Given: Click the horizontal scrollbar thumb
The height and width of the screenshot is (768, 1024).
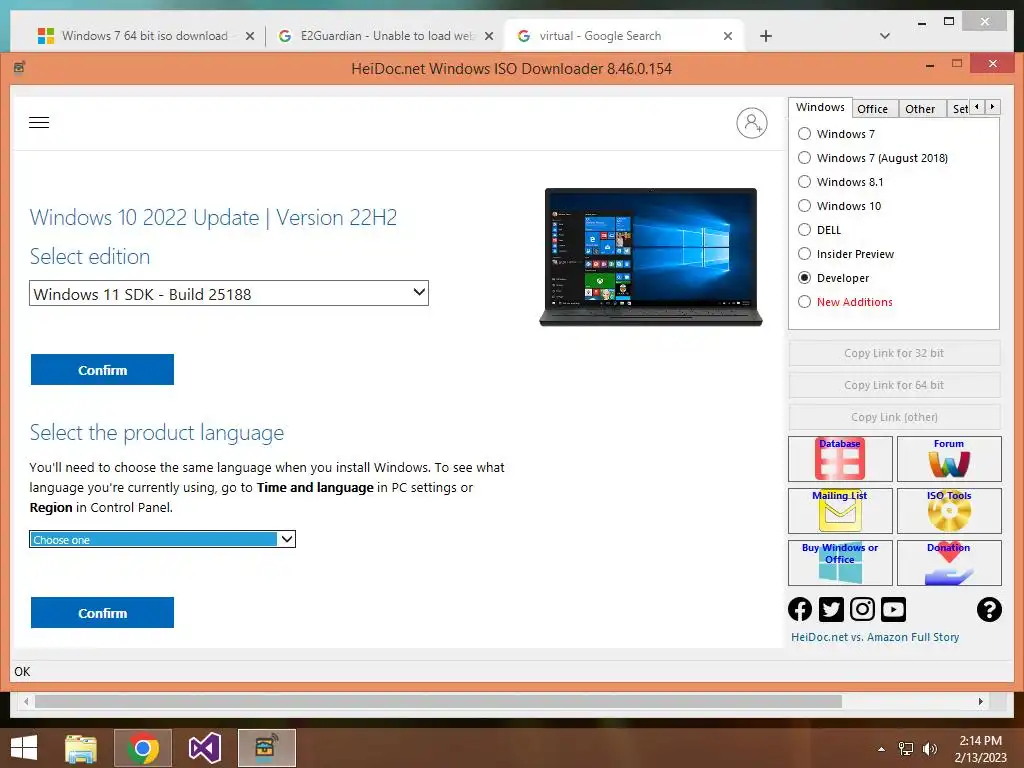Looking at the screenshot, I should 438,701.
